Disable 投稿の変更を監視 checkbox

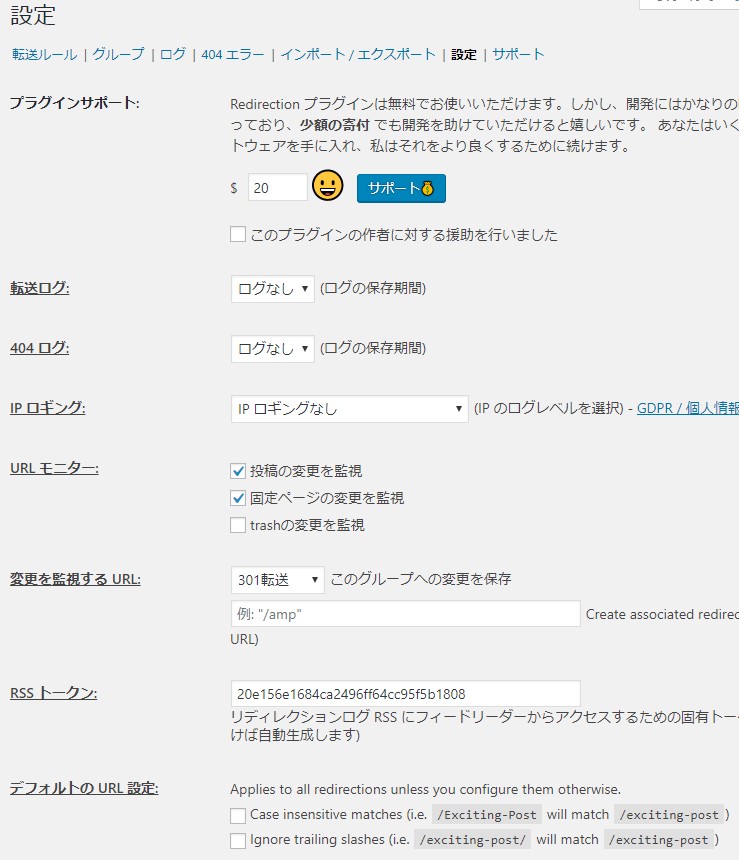pos(238,471)
